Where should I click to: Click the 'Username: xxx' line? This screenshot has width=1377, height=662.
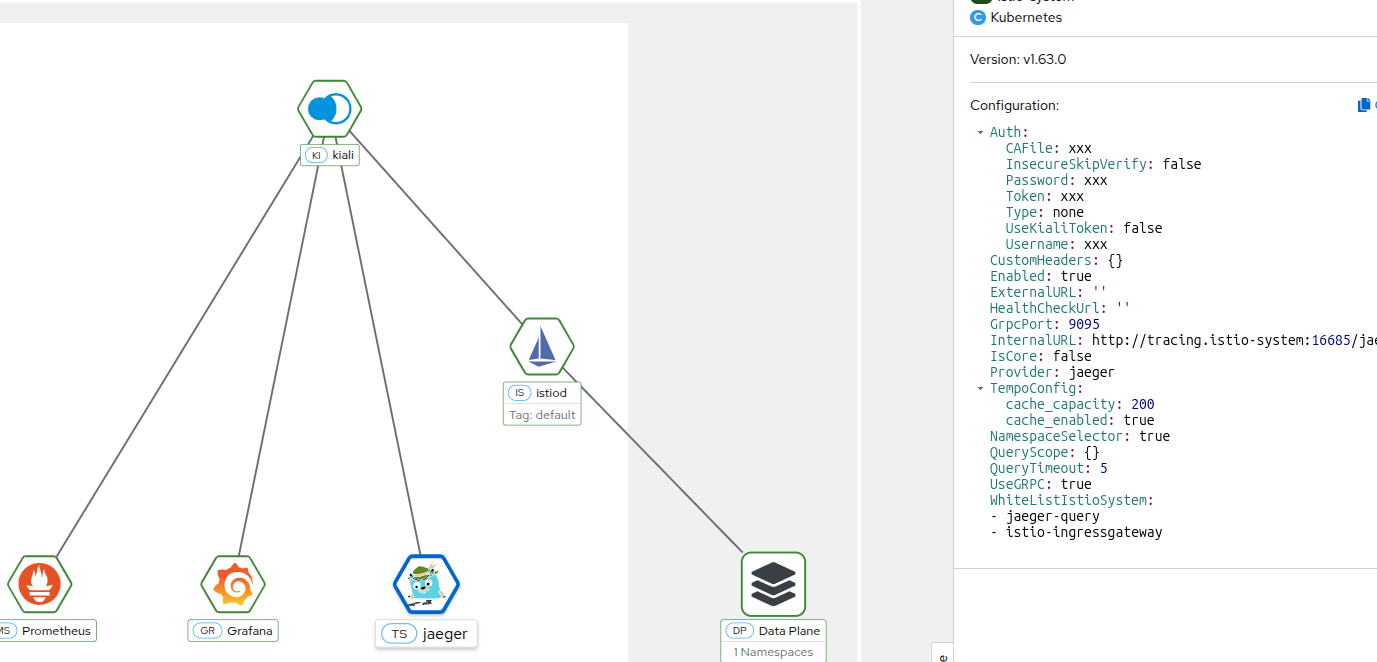click(1056, 244)
